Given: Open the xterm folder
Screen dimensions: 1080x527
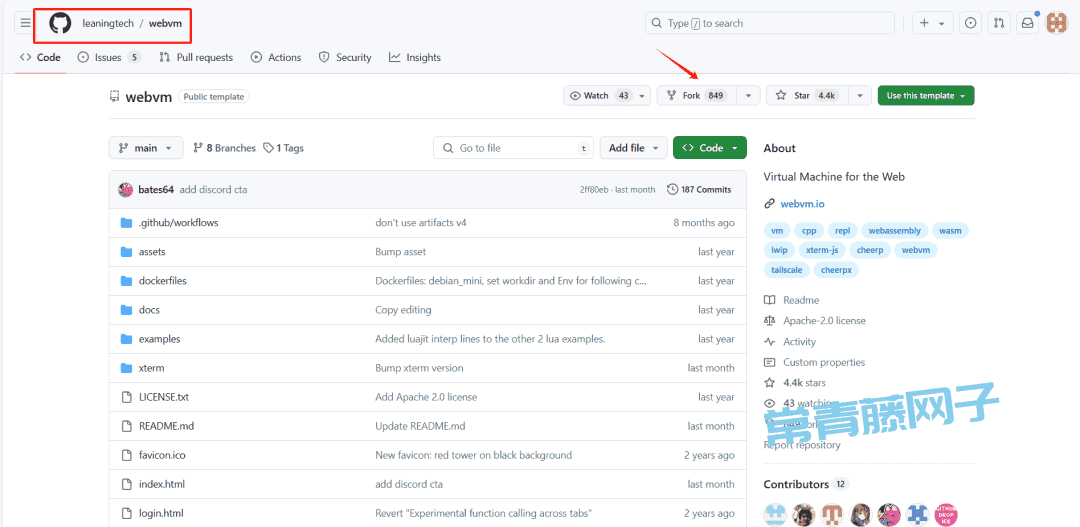Looking at the screenshot, I should coord(152,368).
